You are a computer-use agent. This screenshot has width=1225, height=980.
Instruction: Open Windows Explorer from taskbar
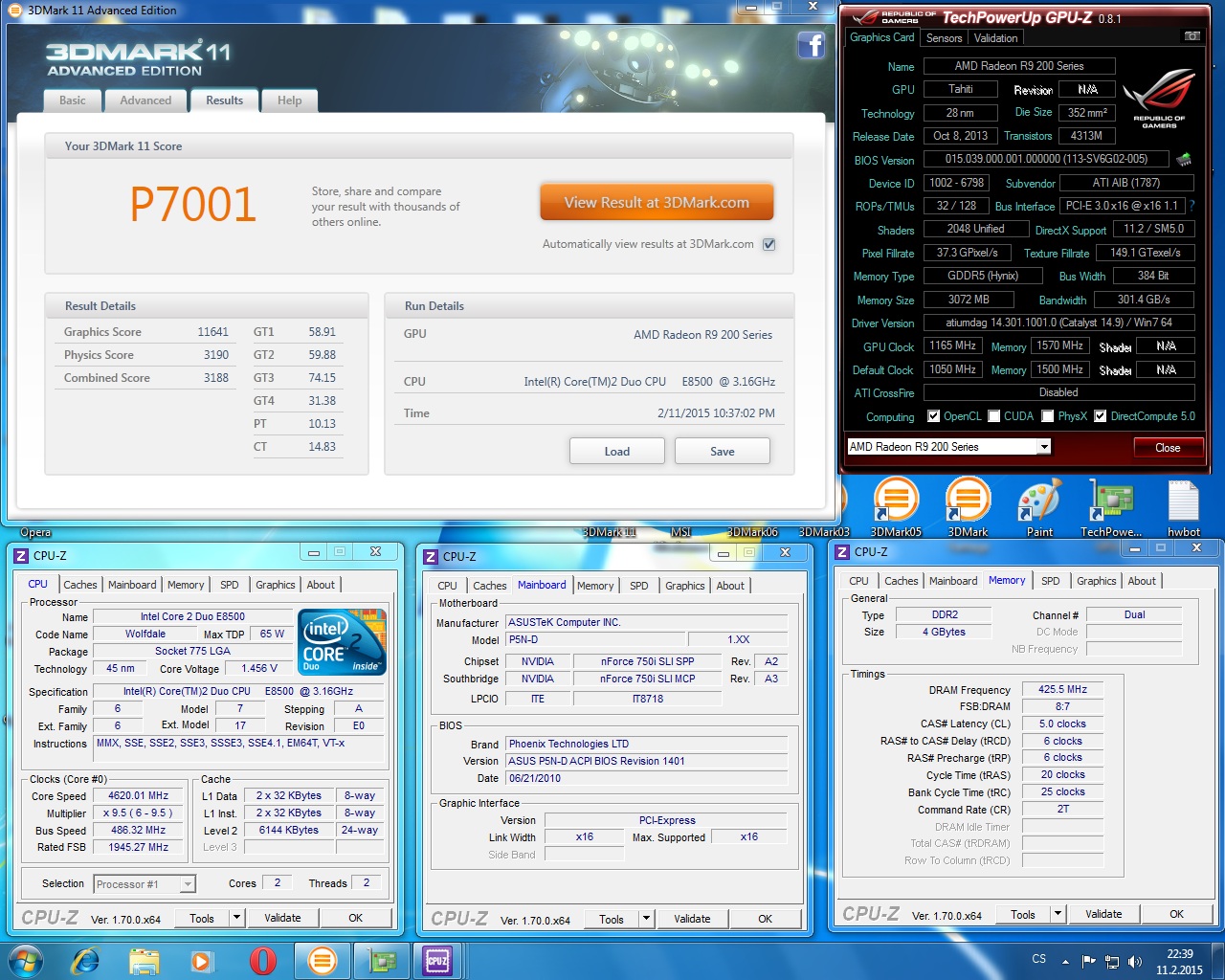click(x=144, y=961)
